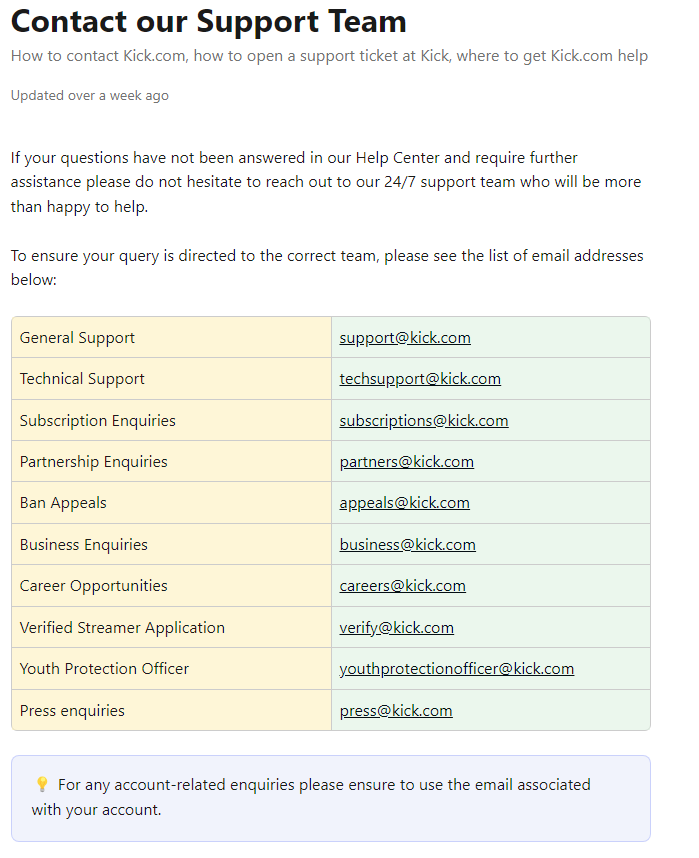Viewport: 699px width, 858px height.
Task: Click the Press enquiries cell
Action: pos(171,710)
